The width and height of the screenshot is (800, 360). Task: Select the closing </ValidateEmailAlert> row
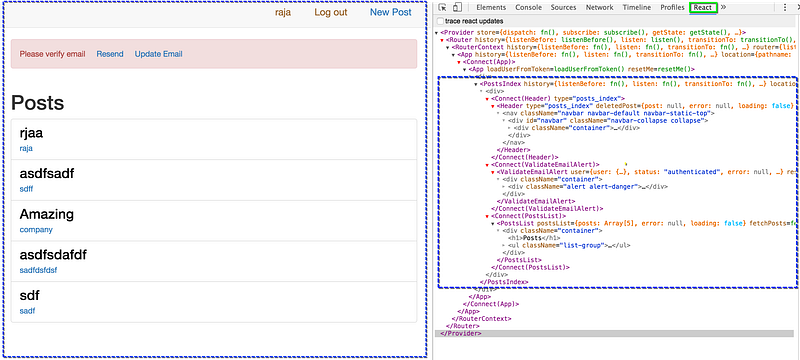535,201
